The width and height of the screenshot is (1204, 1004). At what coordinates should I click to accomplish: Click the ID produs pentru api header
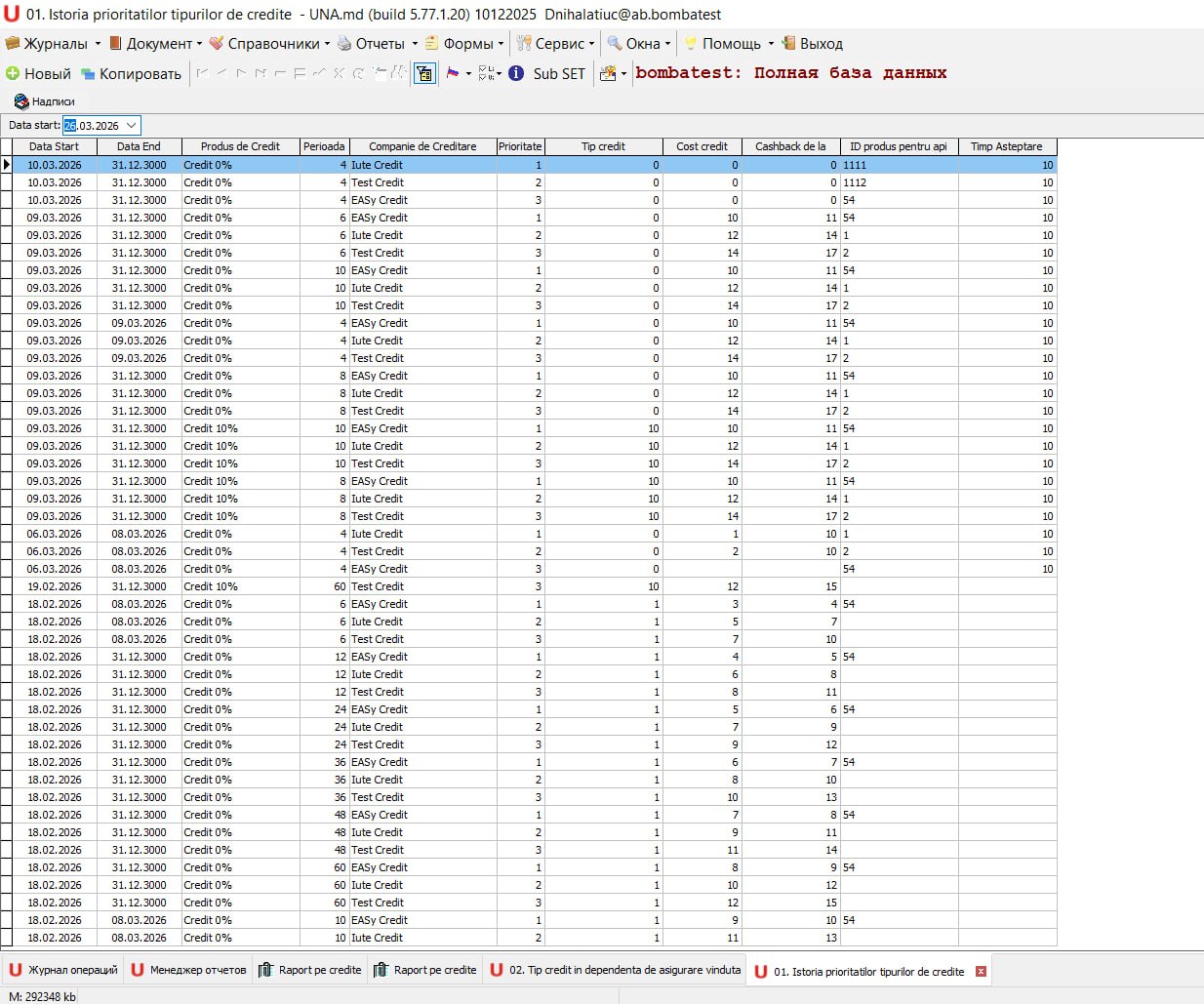click(899, 146)
